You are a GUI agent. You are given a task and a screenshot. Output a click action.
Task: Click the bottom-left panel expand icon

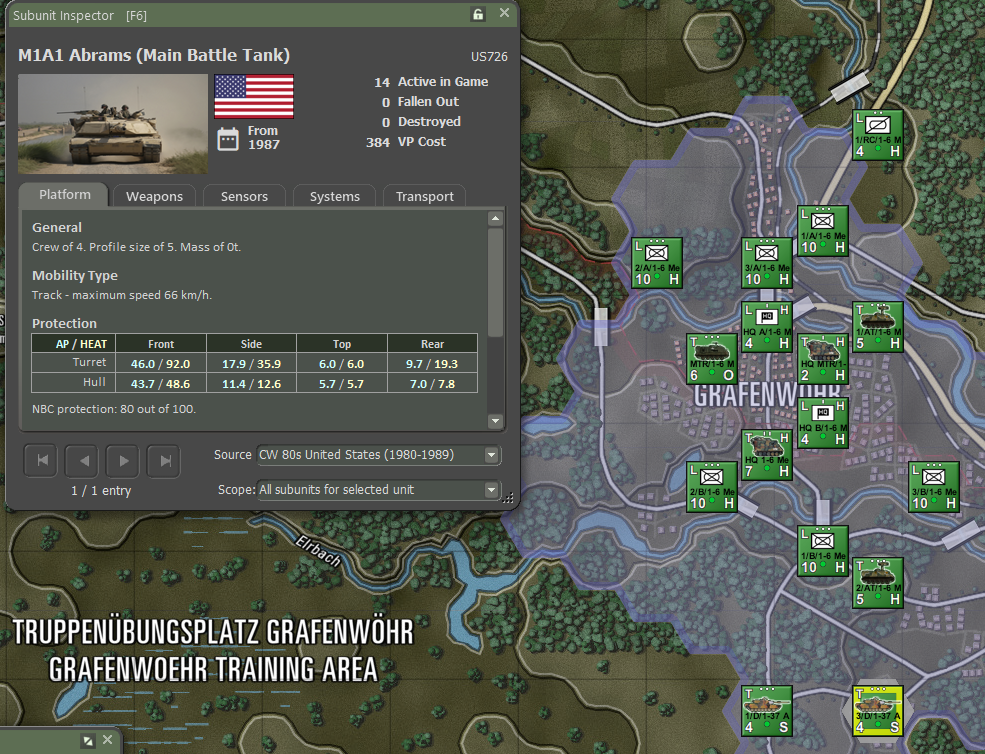88,741
